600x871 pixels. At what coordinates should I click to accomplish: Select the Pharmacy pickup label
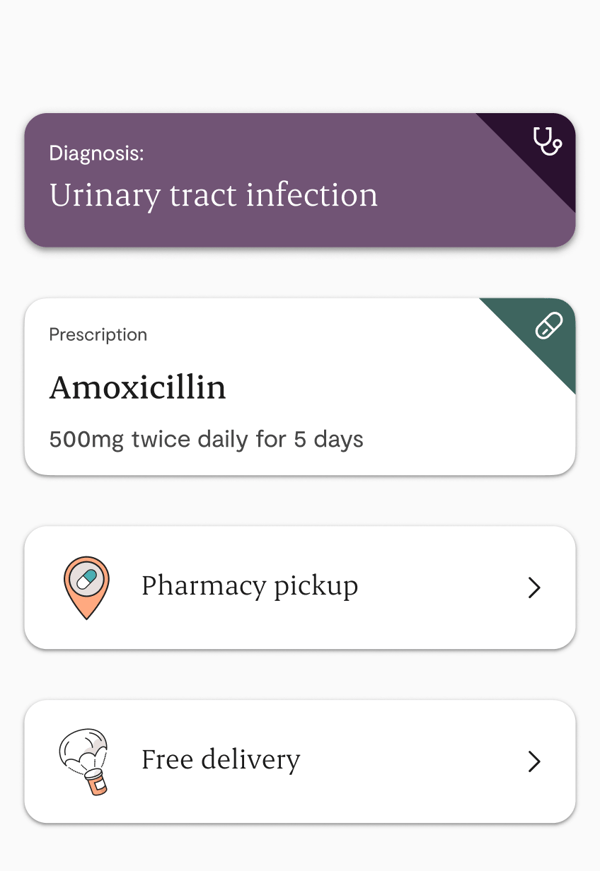point(249,586)
